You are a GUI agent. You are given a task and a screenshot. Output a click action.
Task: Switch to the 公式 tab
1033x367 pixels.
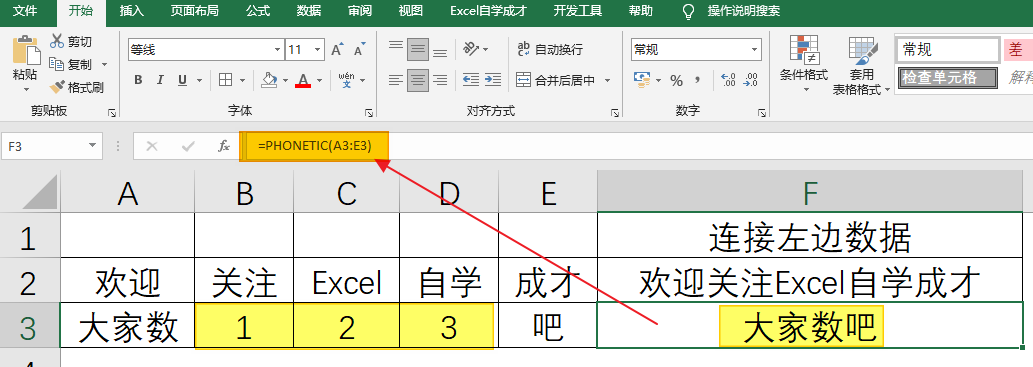(258, 11)
